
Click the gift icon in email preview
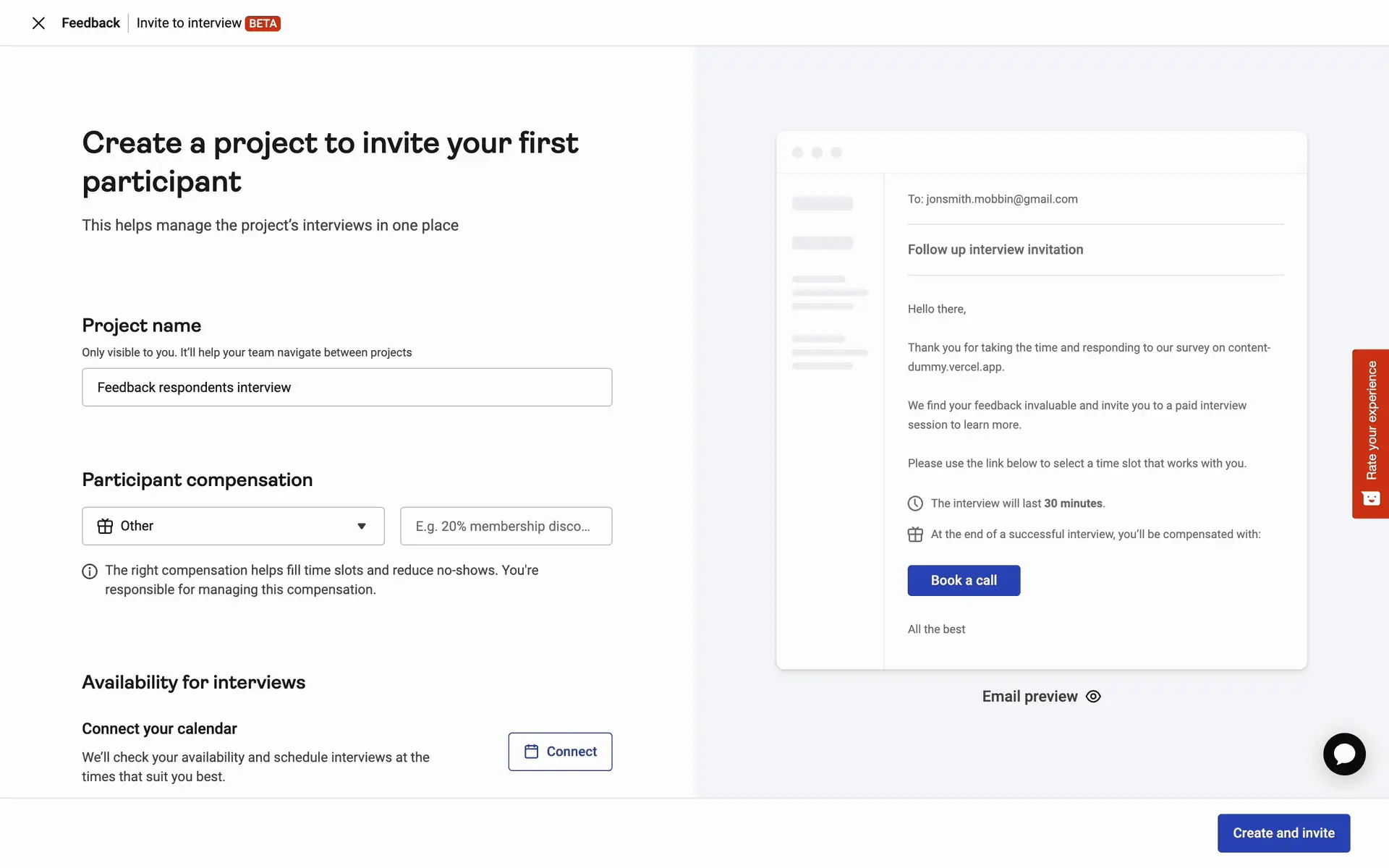[915, 535]
